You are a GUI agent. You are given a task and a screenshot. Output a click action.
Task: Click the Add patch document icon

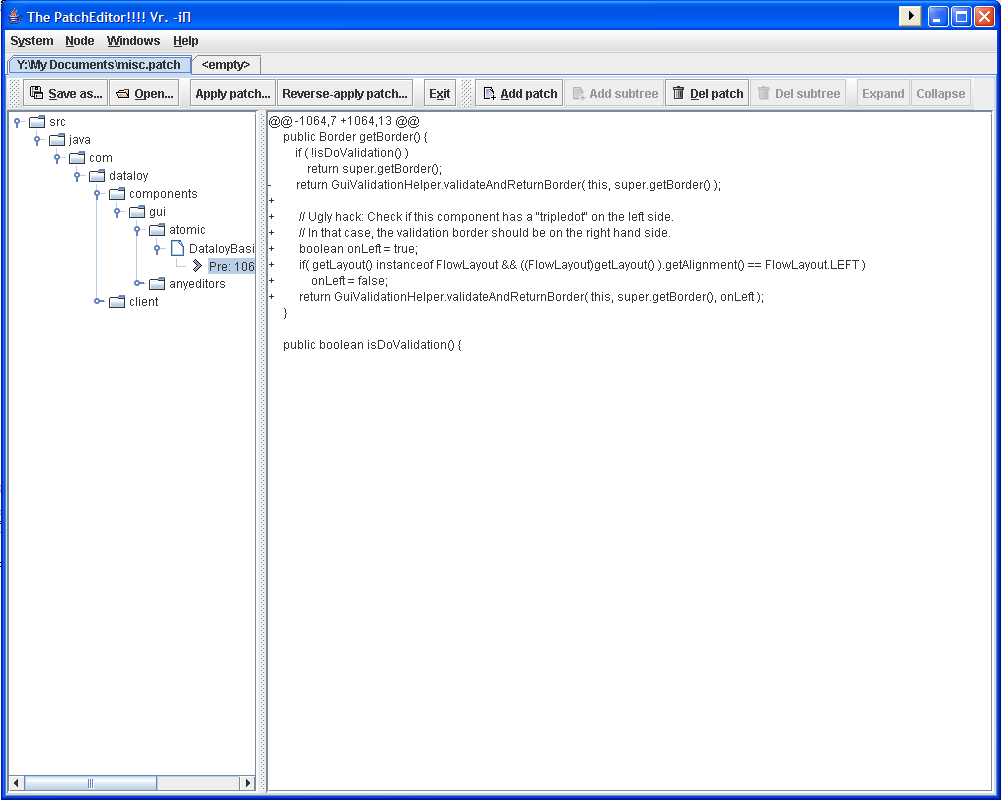(489, 93)
